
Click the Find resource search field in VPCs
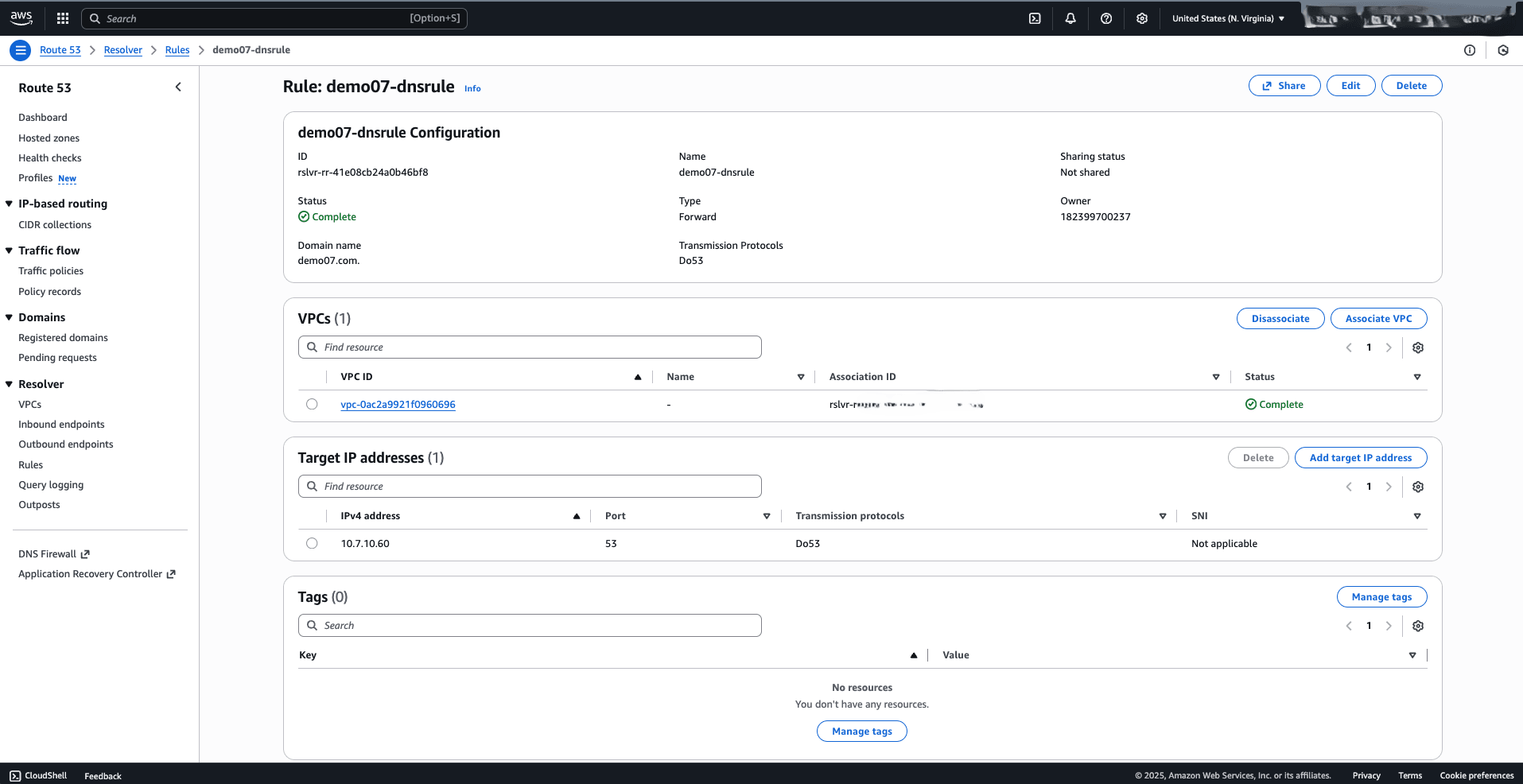tap(529, 347)
